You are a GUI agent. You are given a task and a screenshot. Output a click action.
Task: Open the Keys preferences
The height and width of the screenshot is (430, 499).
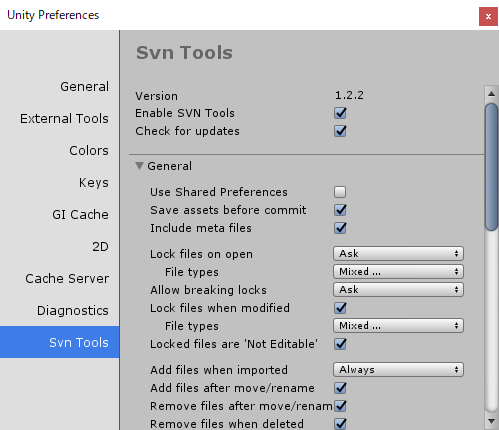pyautogui.click(x=93, y=183)
